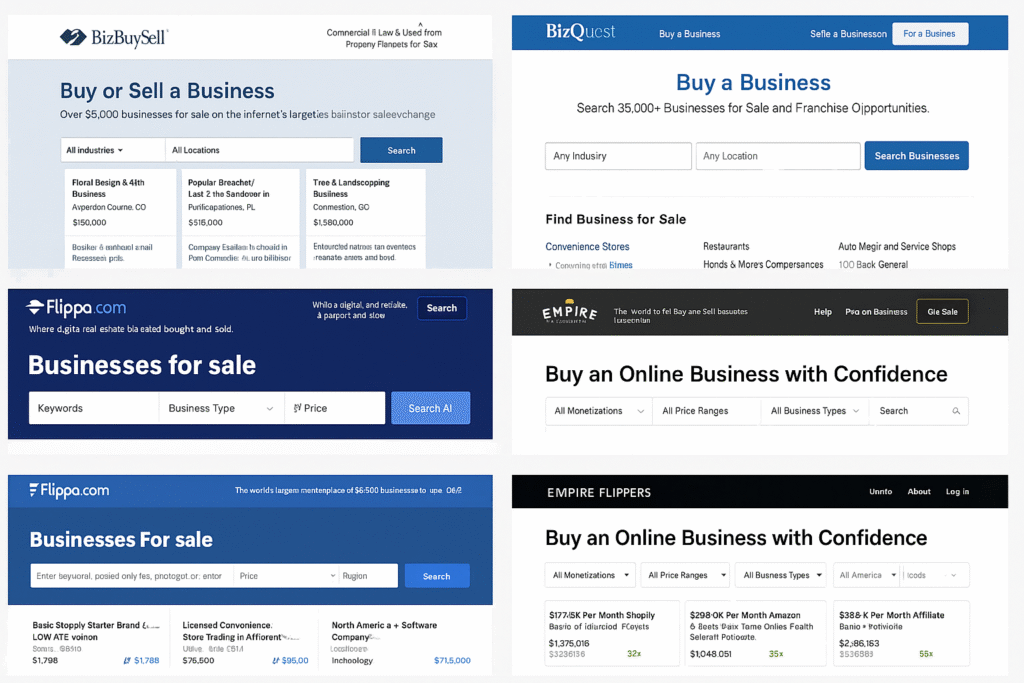Click the Region field on Flippa
This screenshot has width=1024, height=683.
pos(368,576)
